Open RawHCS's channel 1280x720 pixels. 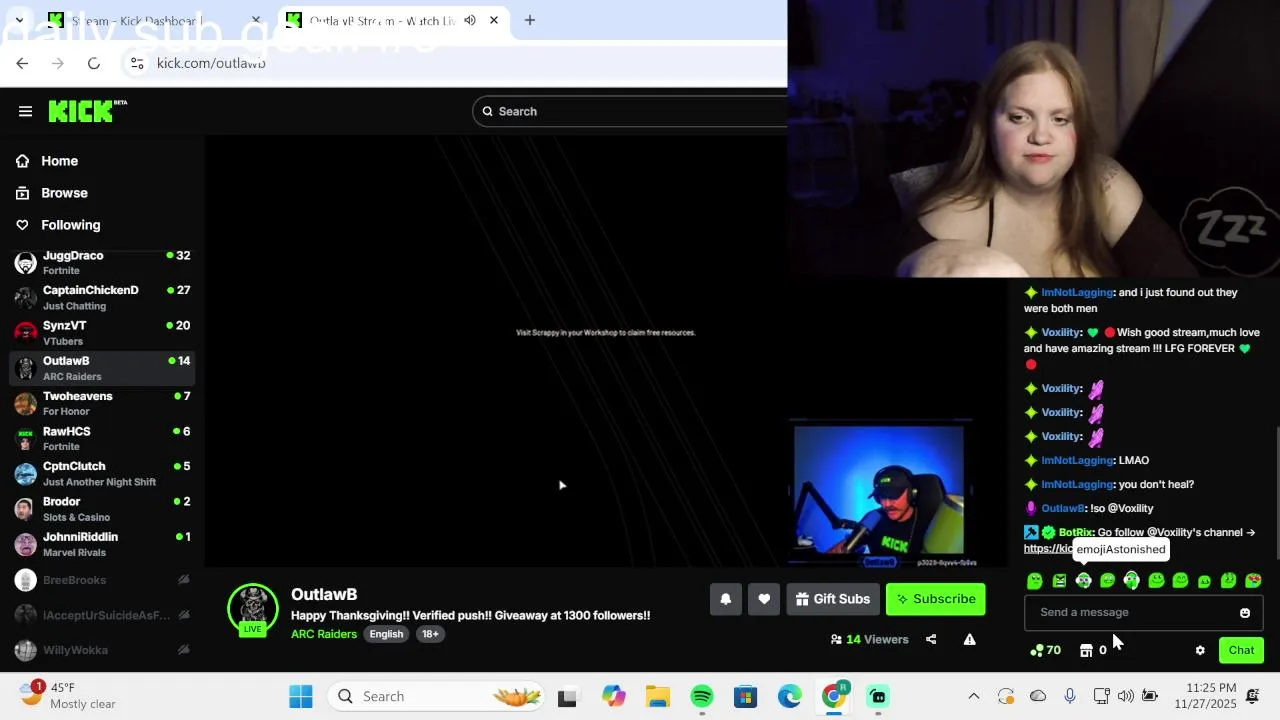[x=100, y=439]
